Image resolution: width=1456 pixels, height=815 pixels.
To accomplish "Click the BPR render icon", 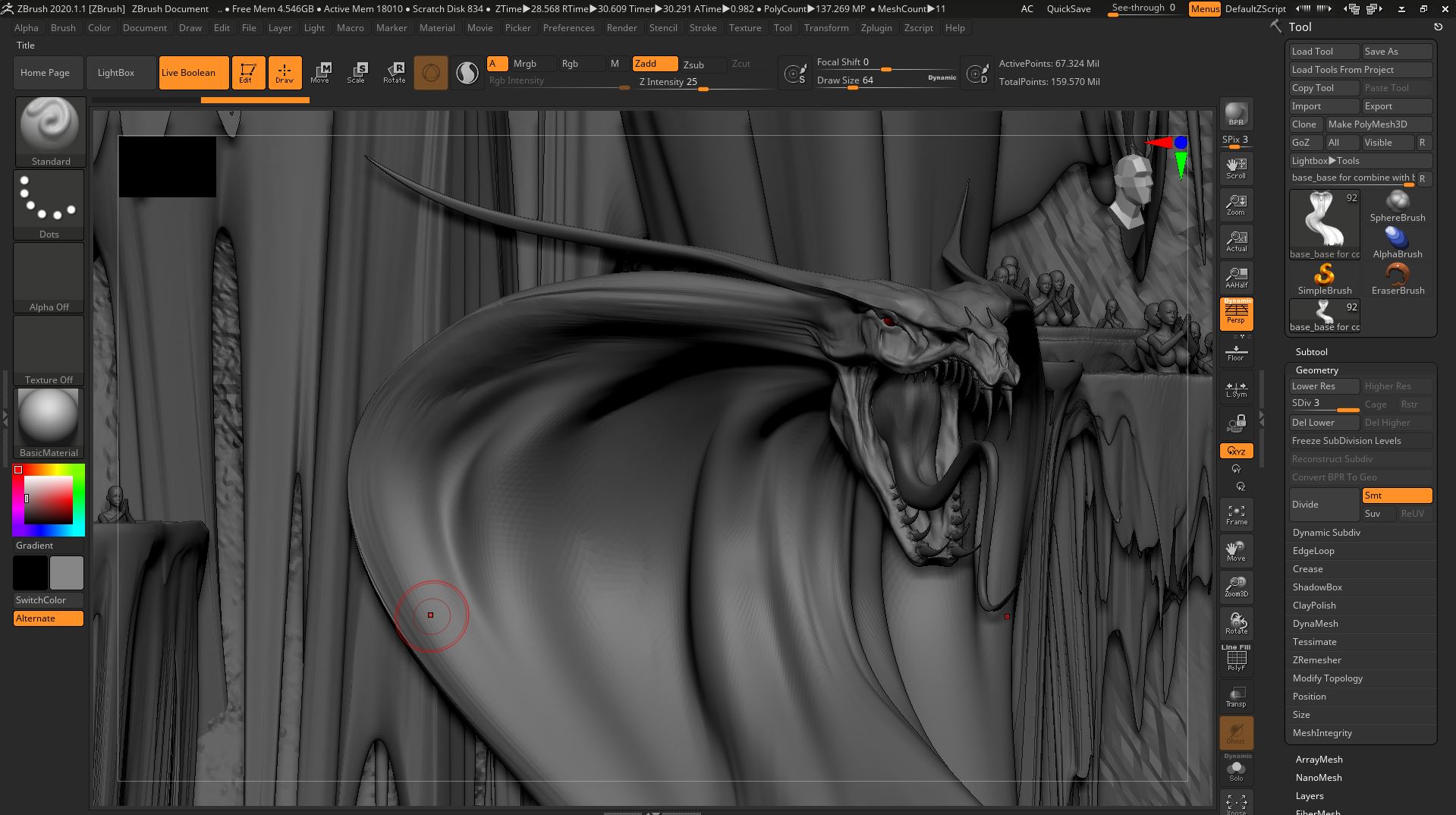I will [1236, 114].
